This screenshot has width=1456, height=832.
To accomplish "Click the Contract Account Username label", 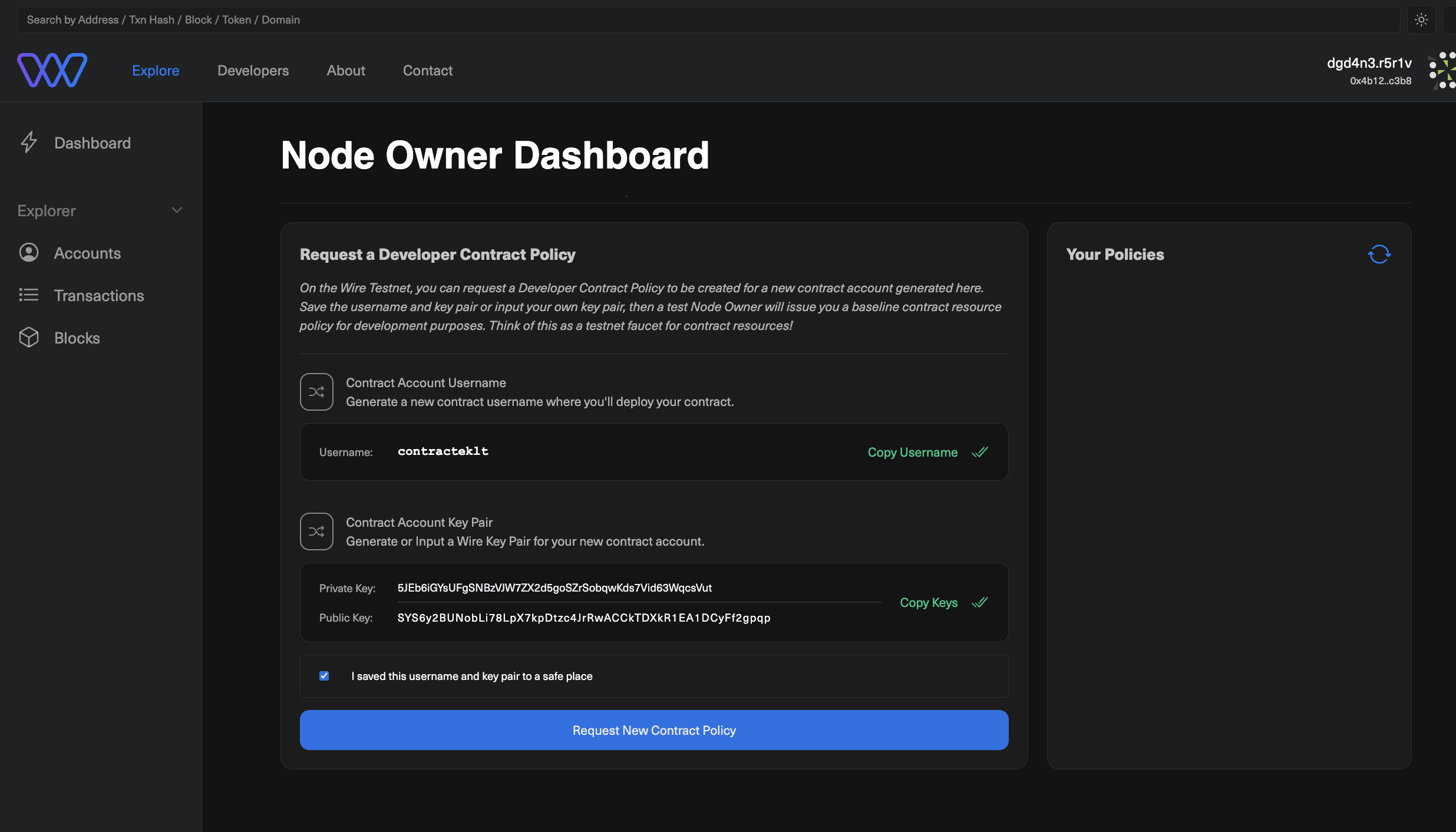I will 425,383.
